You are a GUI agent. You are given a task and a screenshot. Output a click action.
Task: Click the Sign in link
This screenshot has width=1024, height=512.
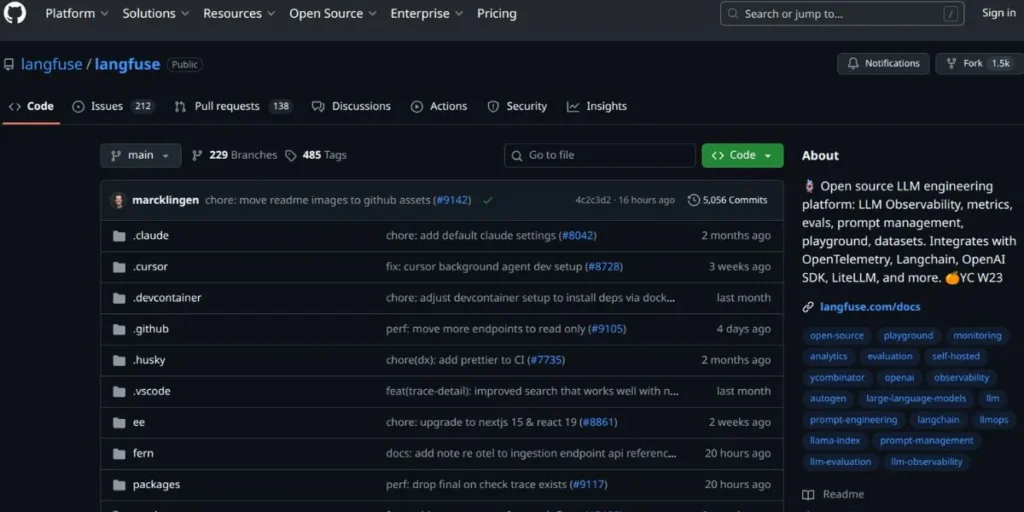998,13
